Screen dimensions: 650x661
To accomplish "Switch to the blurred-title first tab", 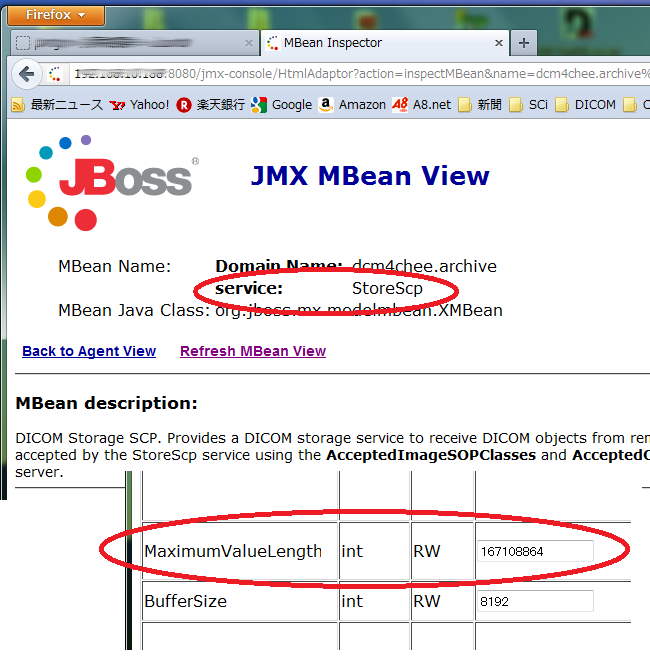I will coord(134,43).
